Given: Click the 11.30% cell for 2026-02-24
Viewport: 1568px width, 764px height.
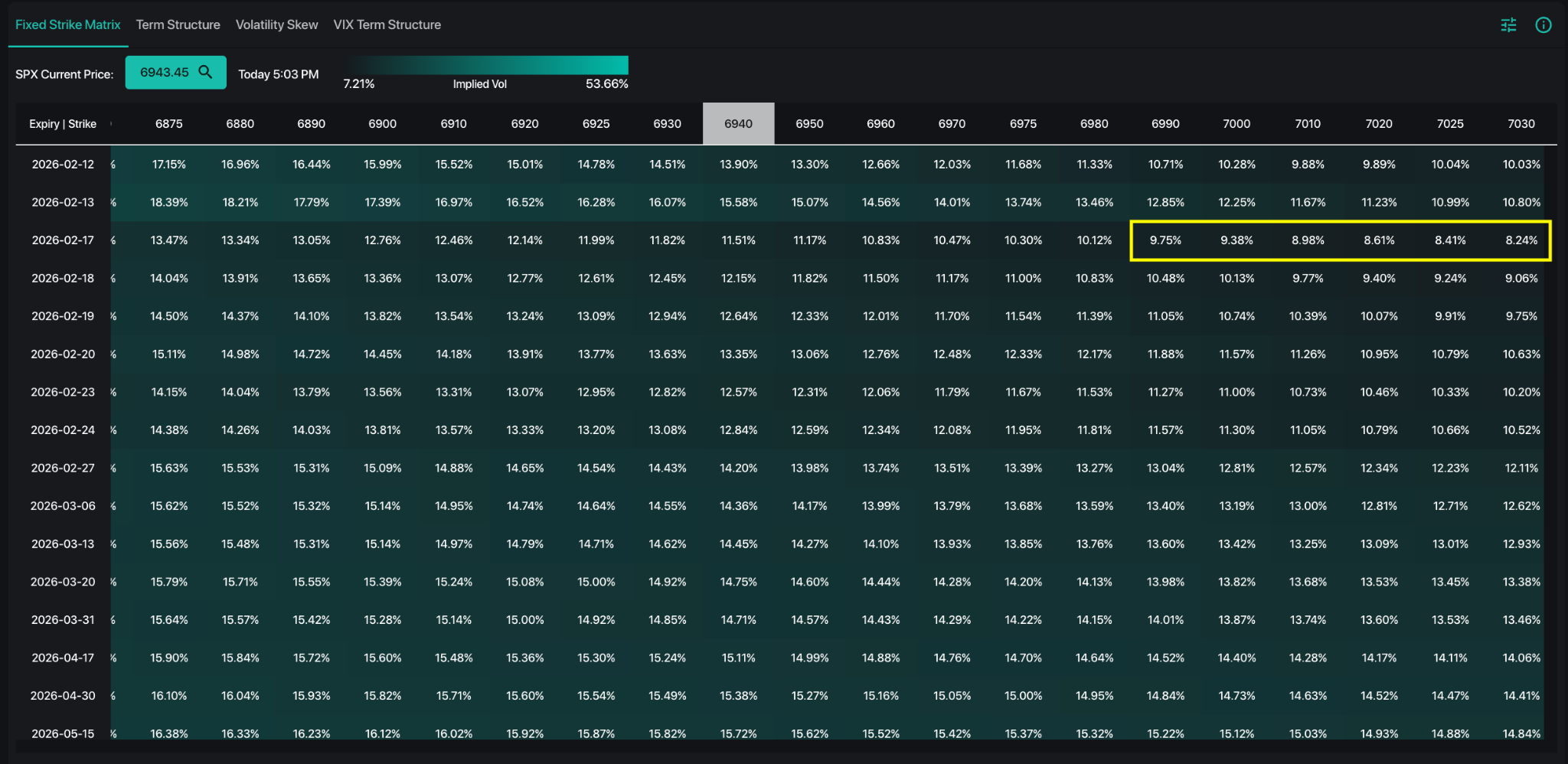Looking at the screenshot, I should [1236, 430].
